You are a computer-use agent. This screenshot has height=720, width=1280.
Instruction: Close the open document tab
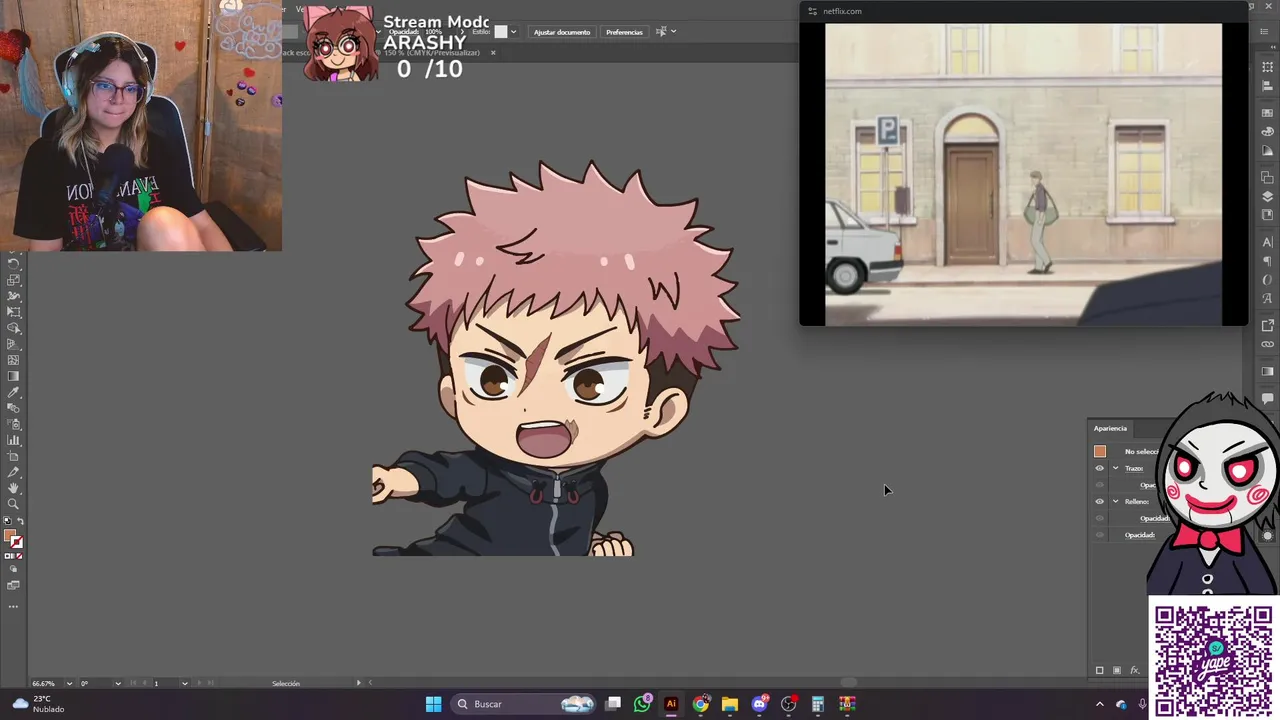click(x=492, y=52)
